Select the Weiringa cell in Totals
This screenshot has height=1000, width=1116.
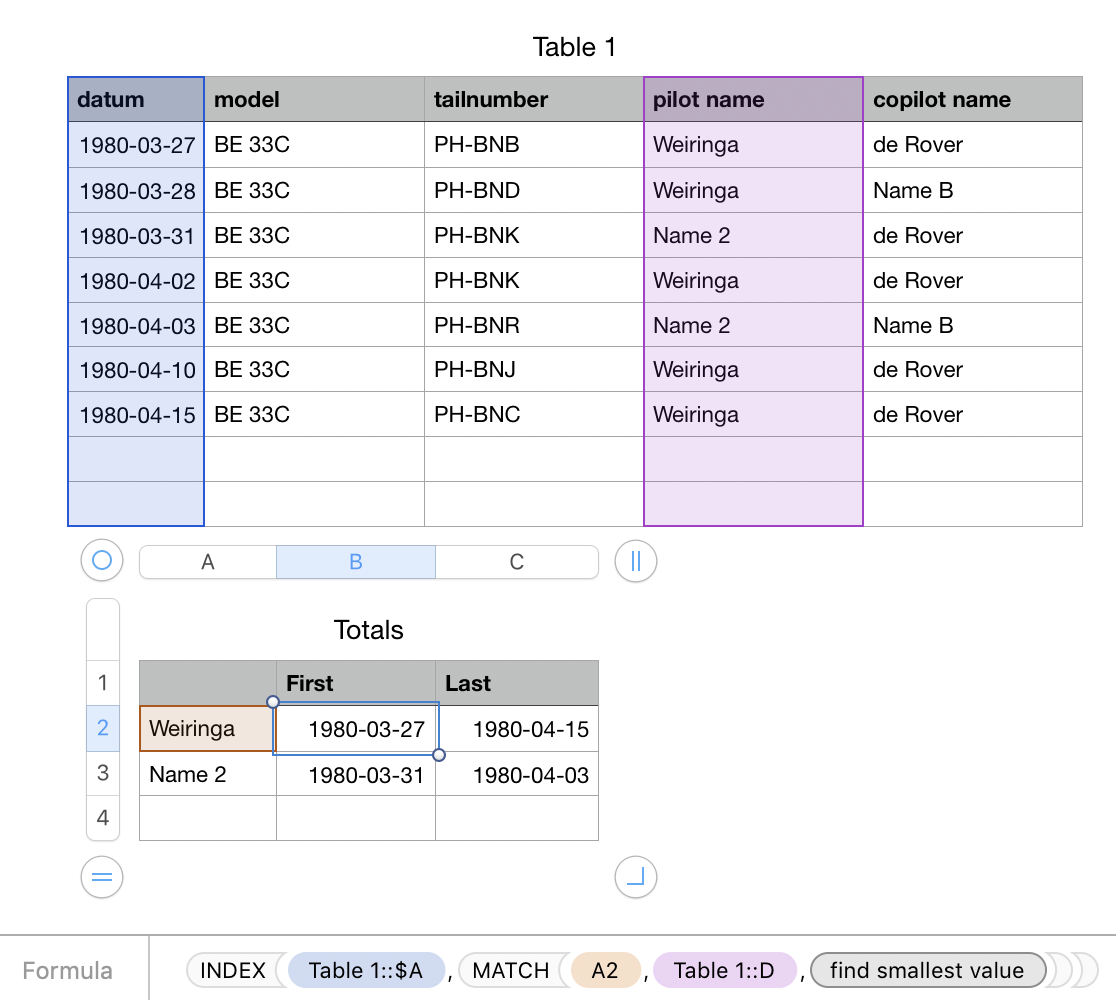coord(206,728)
